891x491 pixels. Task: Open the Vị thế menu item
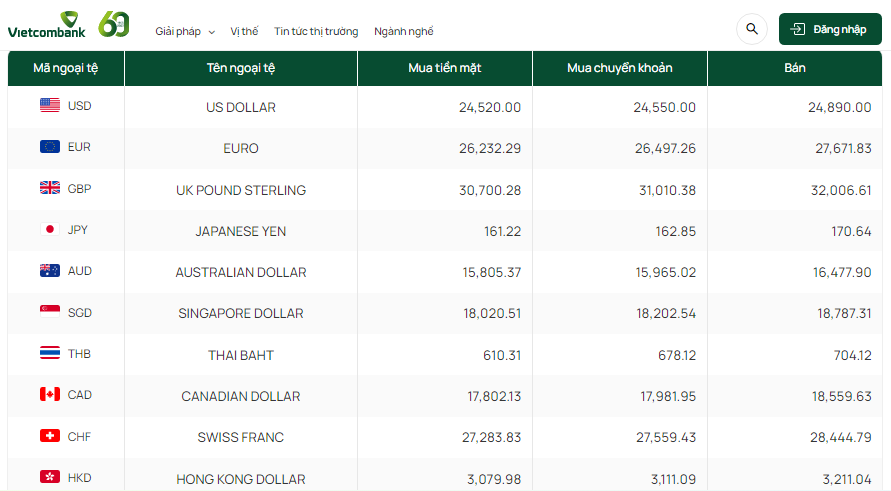coord(244,31)
